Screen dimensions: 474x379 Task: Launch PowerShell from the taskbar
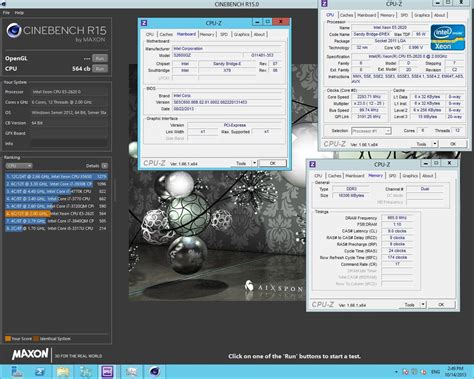pos(40,372)
